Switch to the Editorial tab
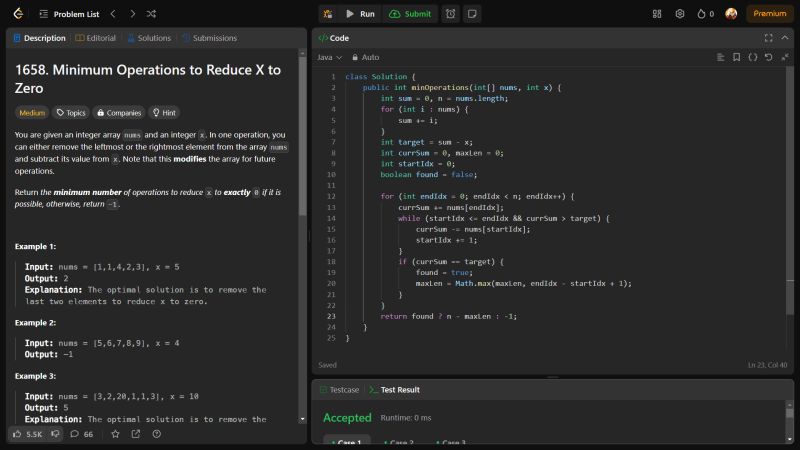800x450 pixels. (x=96, y=38)
